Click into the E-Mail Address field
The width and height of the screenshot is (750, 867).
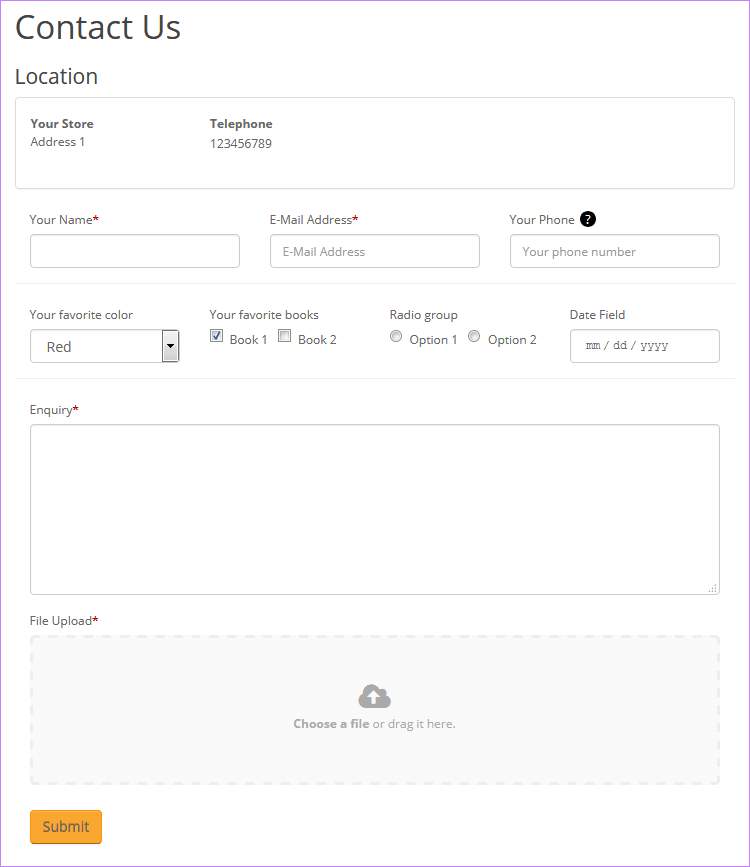(x=375, y=251)
